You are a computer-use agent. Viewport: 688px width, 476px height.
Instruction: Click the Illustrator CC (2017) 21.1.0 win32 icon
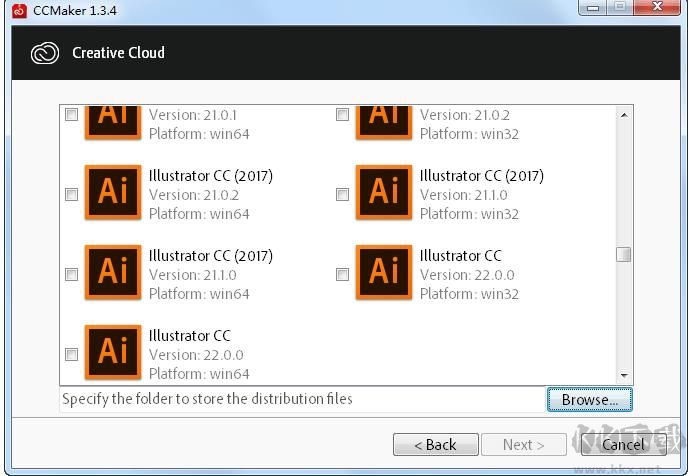[384, 192]
